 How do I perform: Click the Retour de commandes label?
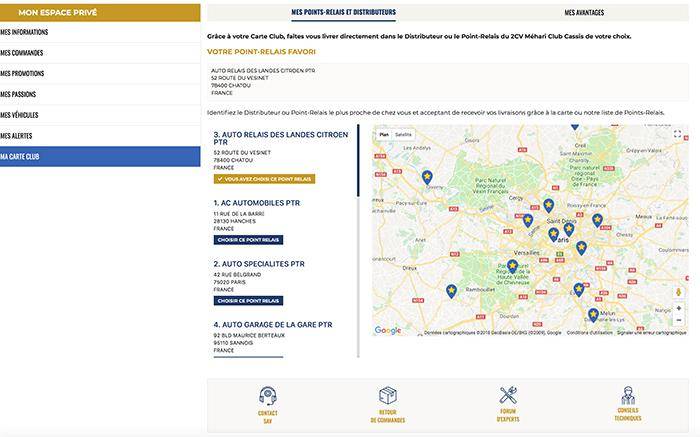click(x=388, y=416)
